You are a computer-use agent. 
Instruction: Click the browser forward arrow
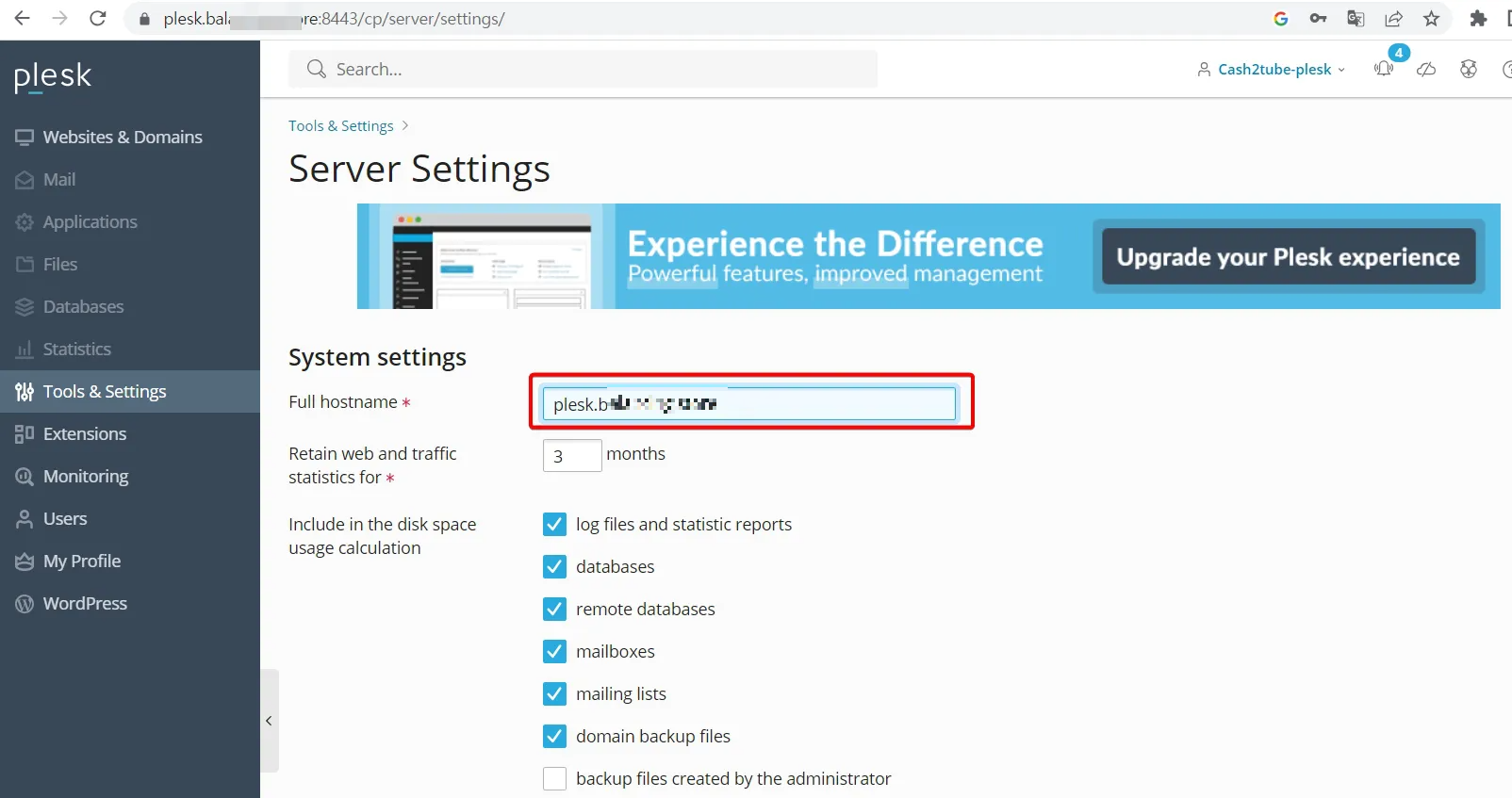pyautogui.click(x=59, y=18)
